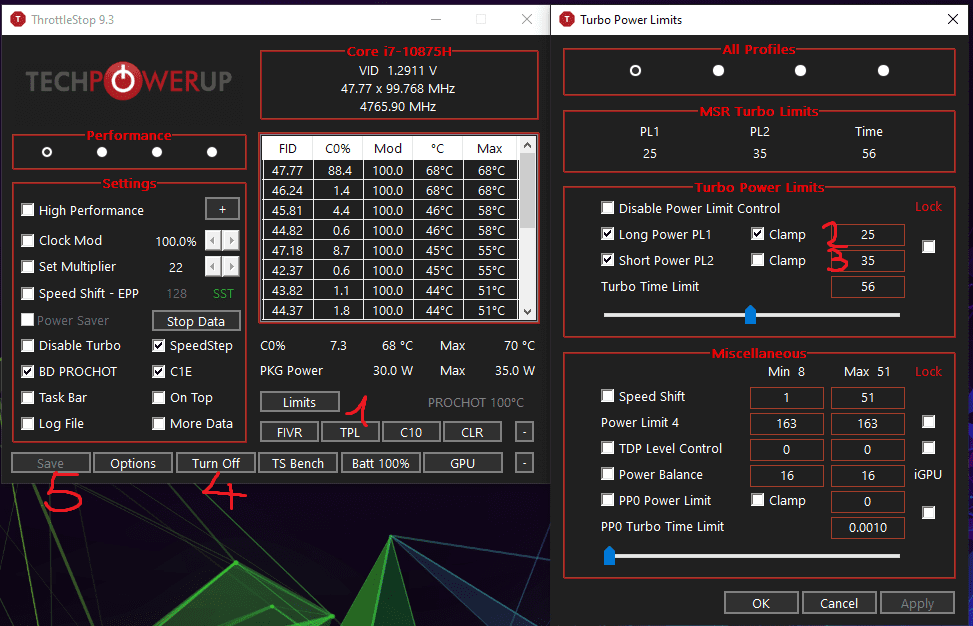Select the third Performance profile radio button

point(157,152)
